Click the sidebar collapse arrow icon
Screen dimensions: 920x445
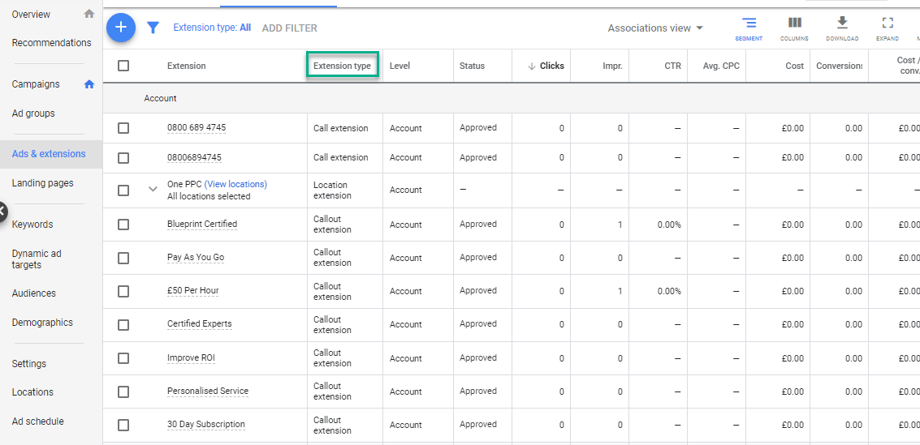2,211
